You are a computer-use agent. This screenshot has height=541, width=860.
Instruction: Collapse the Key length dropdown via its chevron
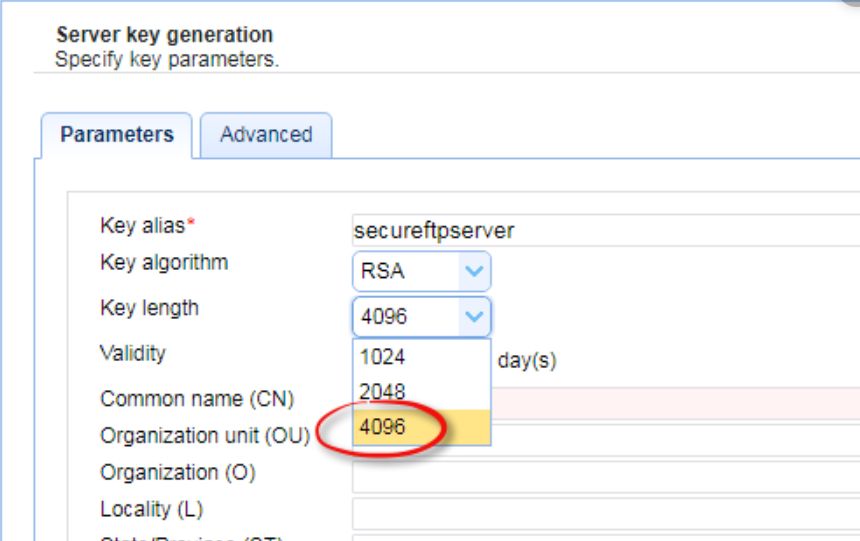(474, 317)
